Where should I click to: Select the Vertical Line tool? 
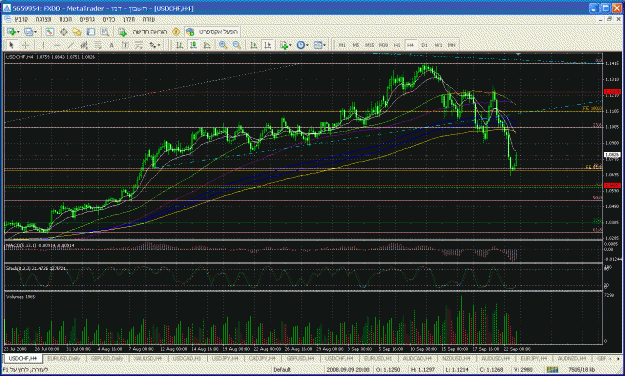coord(43,45)
